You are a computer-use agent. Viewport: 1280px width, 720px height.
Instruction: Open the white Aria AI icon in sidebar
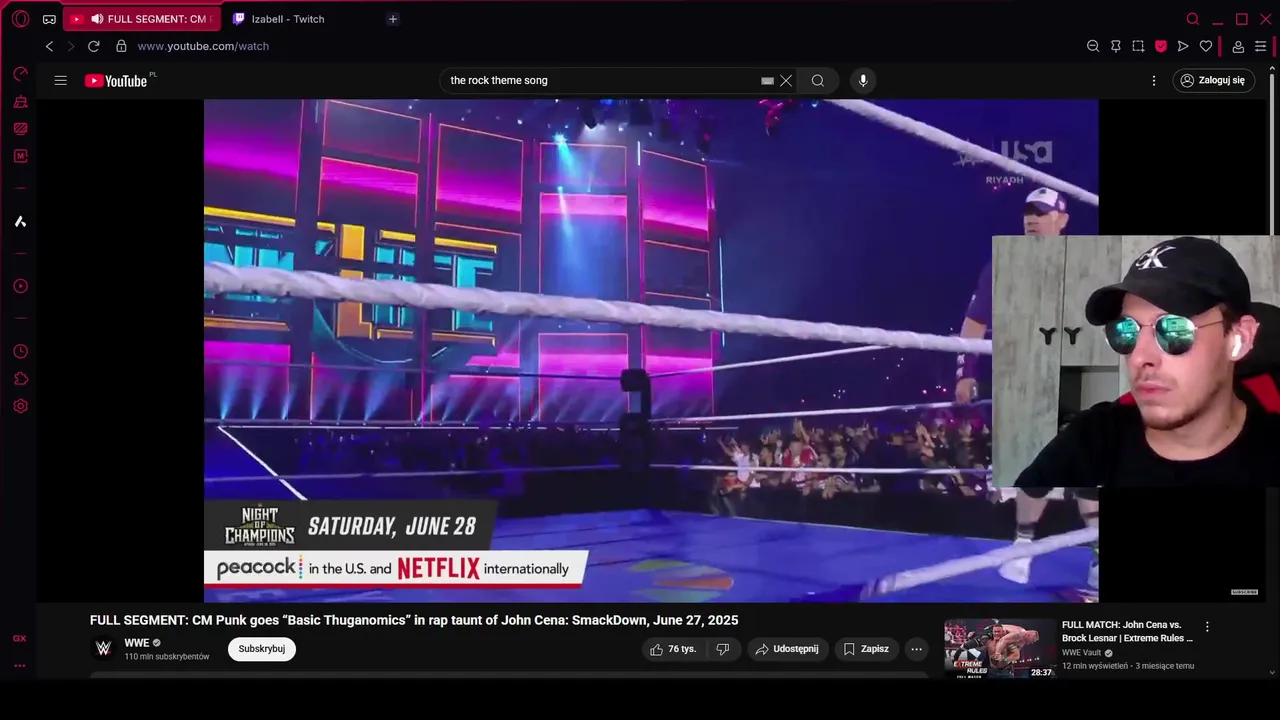20,221
